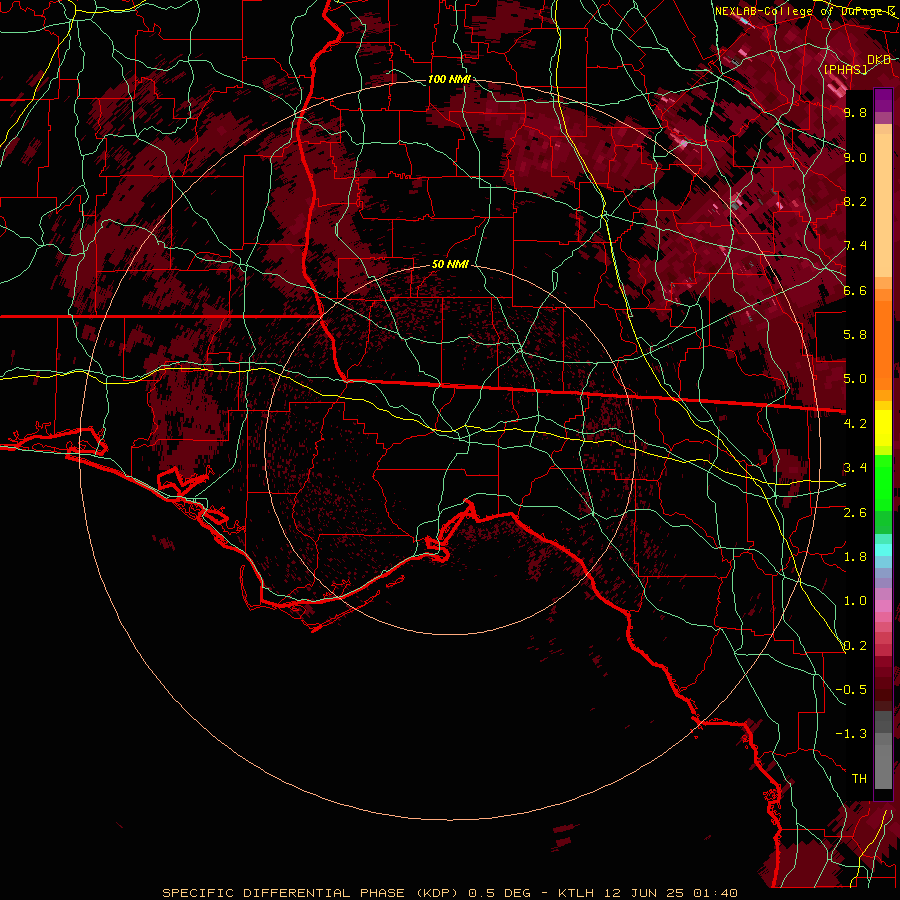The width and height of the screenshot is (900, 900).
Task: Click the 9.8 value on the scale
Action: (x=855, y=112)
